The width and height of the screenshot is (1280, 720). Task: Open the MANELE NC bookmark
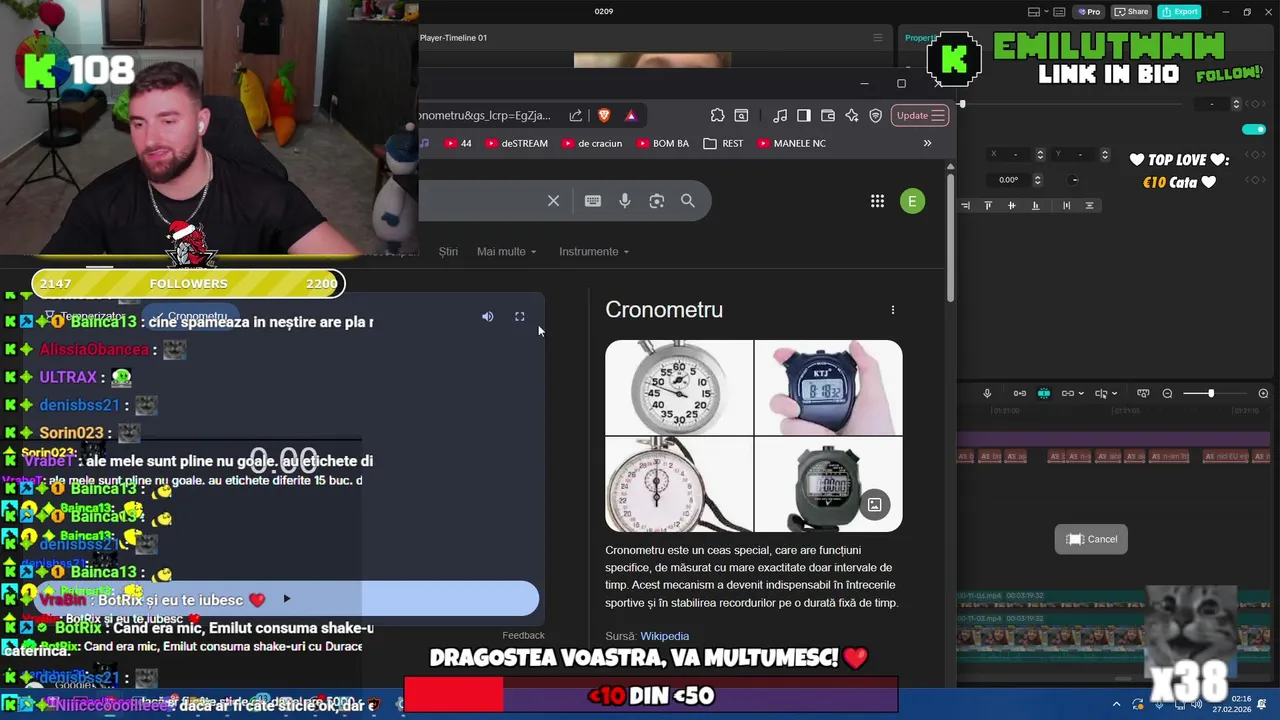(791, 143)
